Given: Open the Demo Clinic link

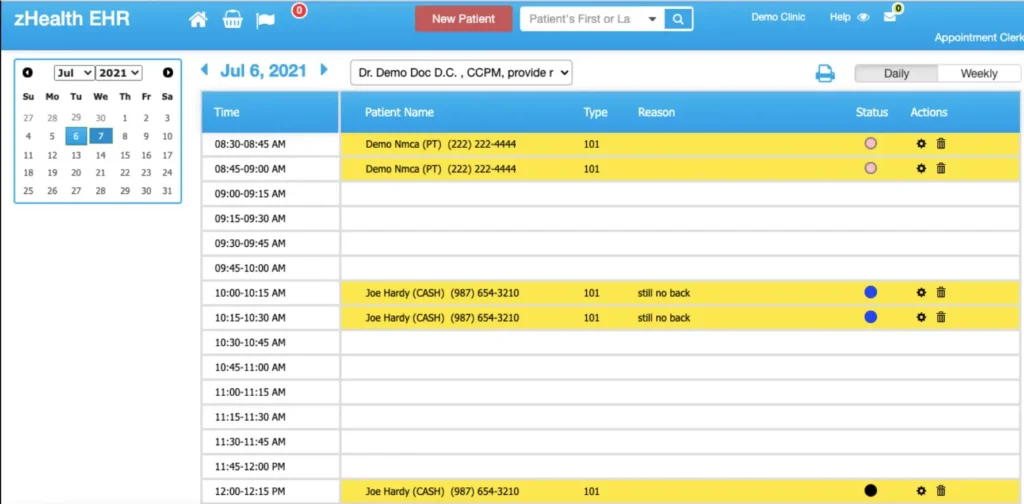Looking at the screenshot, I should [x=778, y=18].
